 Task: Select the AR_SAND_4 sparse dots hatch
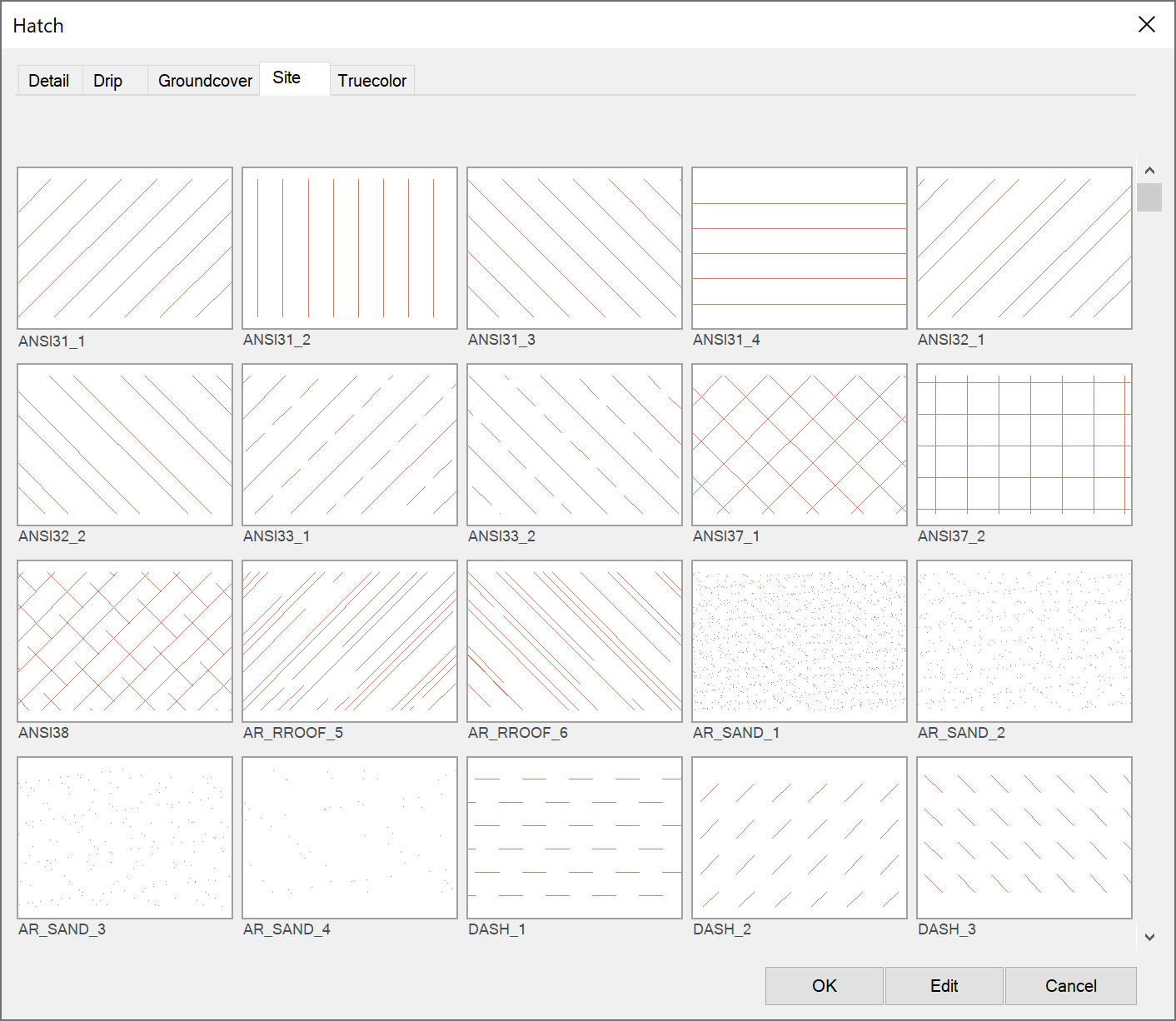pyautogui.click(x=350, y=838)
